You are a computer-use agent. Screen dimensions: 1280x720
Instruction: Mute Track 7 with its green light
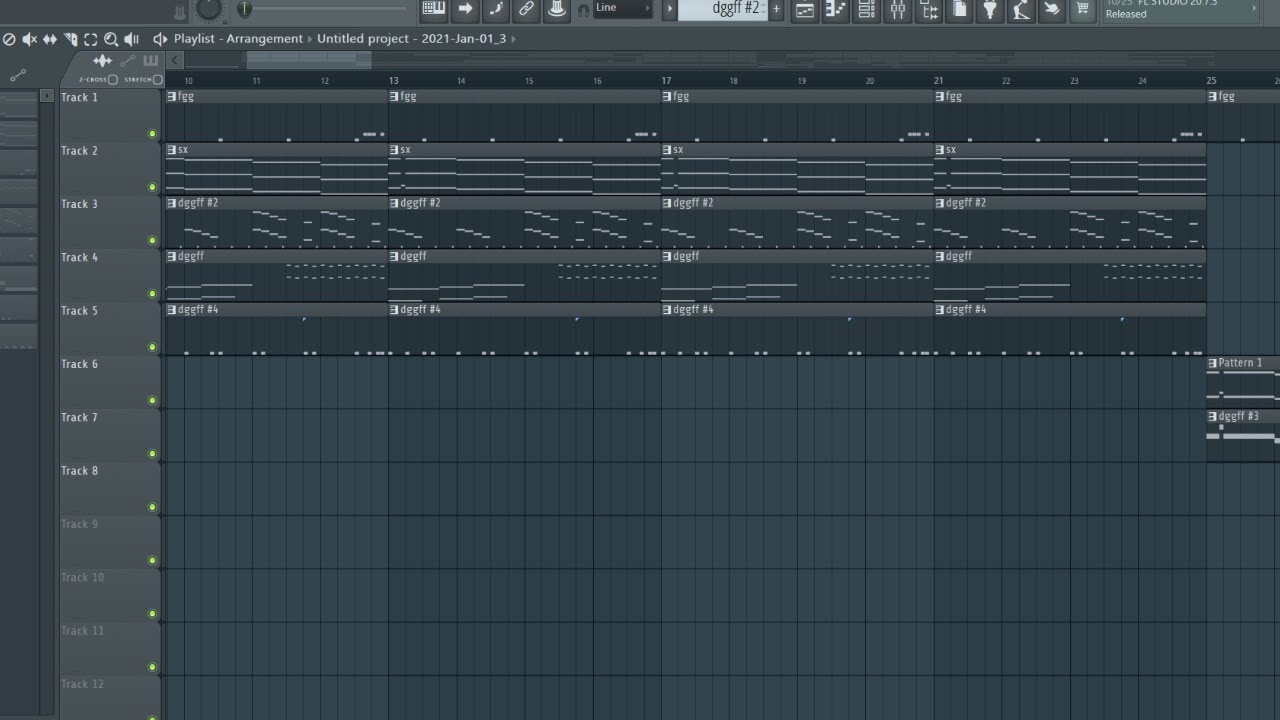[153, 454]
